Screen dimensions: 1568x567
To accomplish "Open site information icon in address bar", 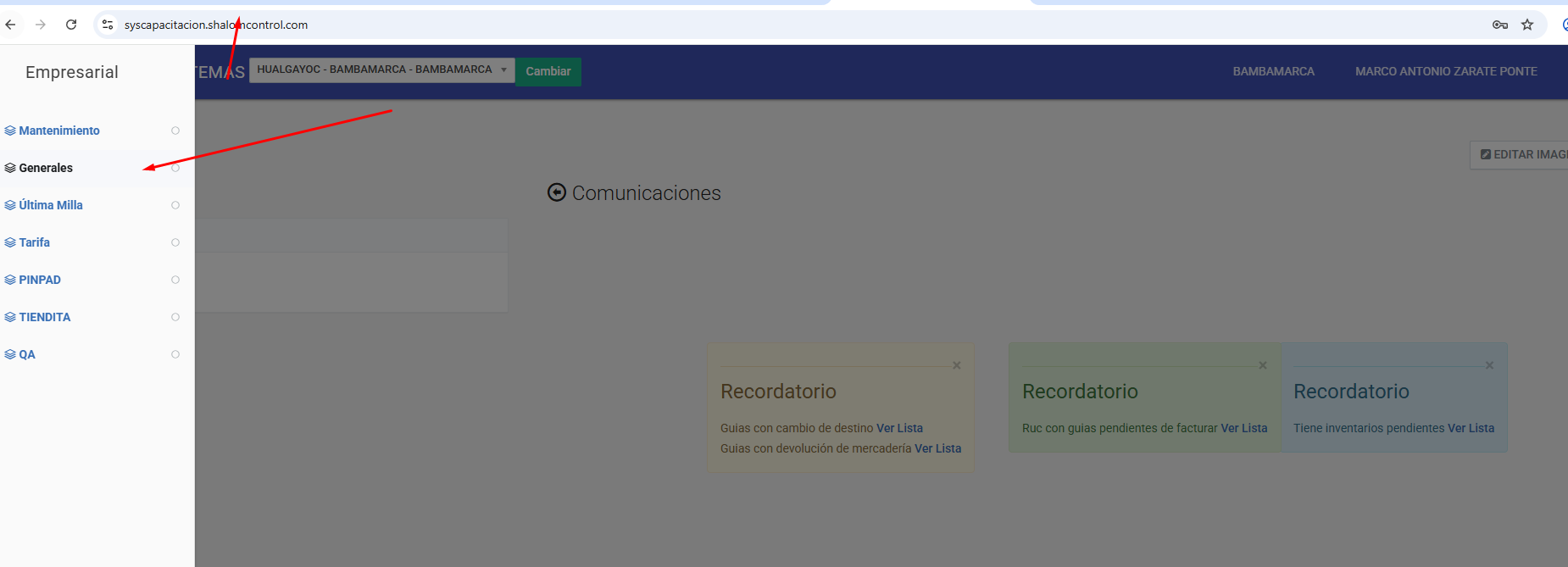I will pos(108,25).
